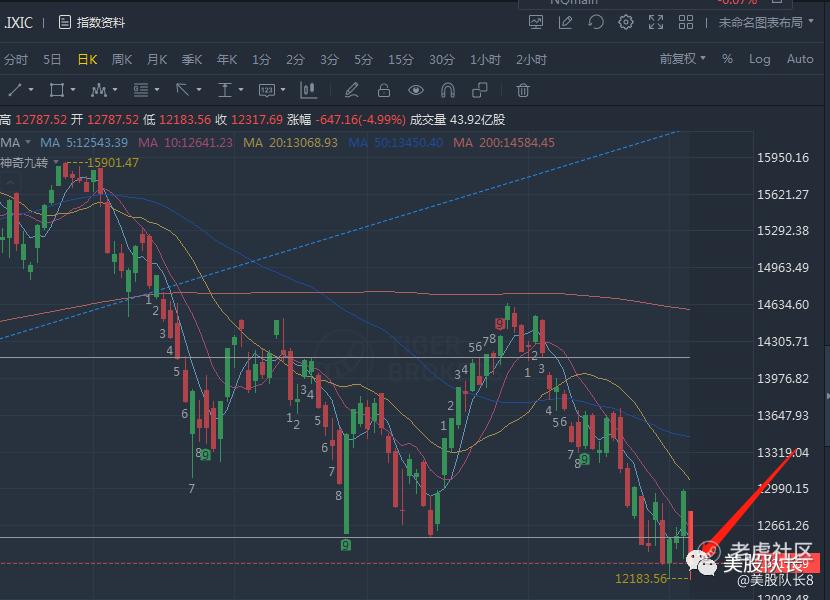Expand the line tool options arrow
Viewport: 830px width, 600px height.
click(31, 90)
